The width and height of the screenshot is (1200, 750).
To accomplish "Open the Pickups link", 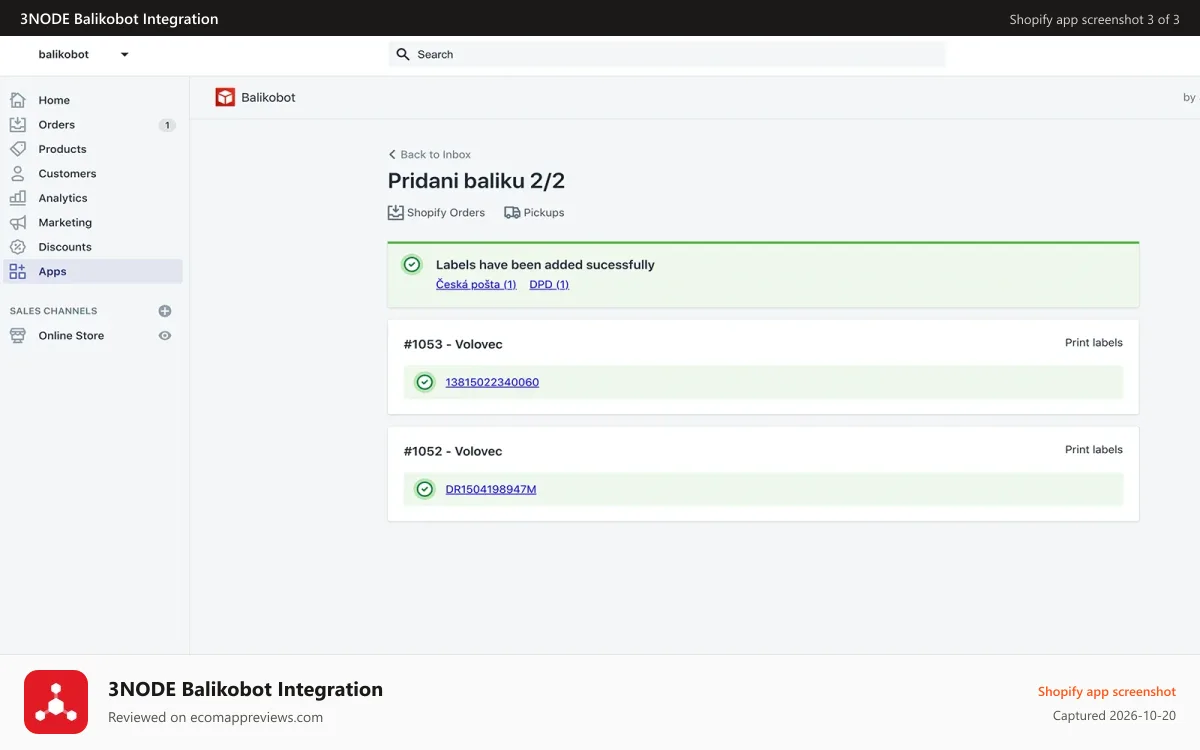I will pos(534,212).
